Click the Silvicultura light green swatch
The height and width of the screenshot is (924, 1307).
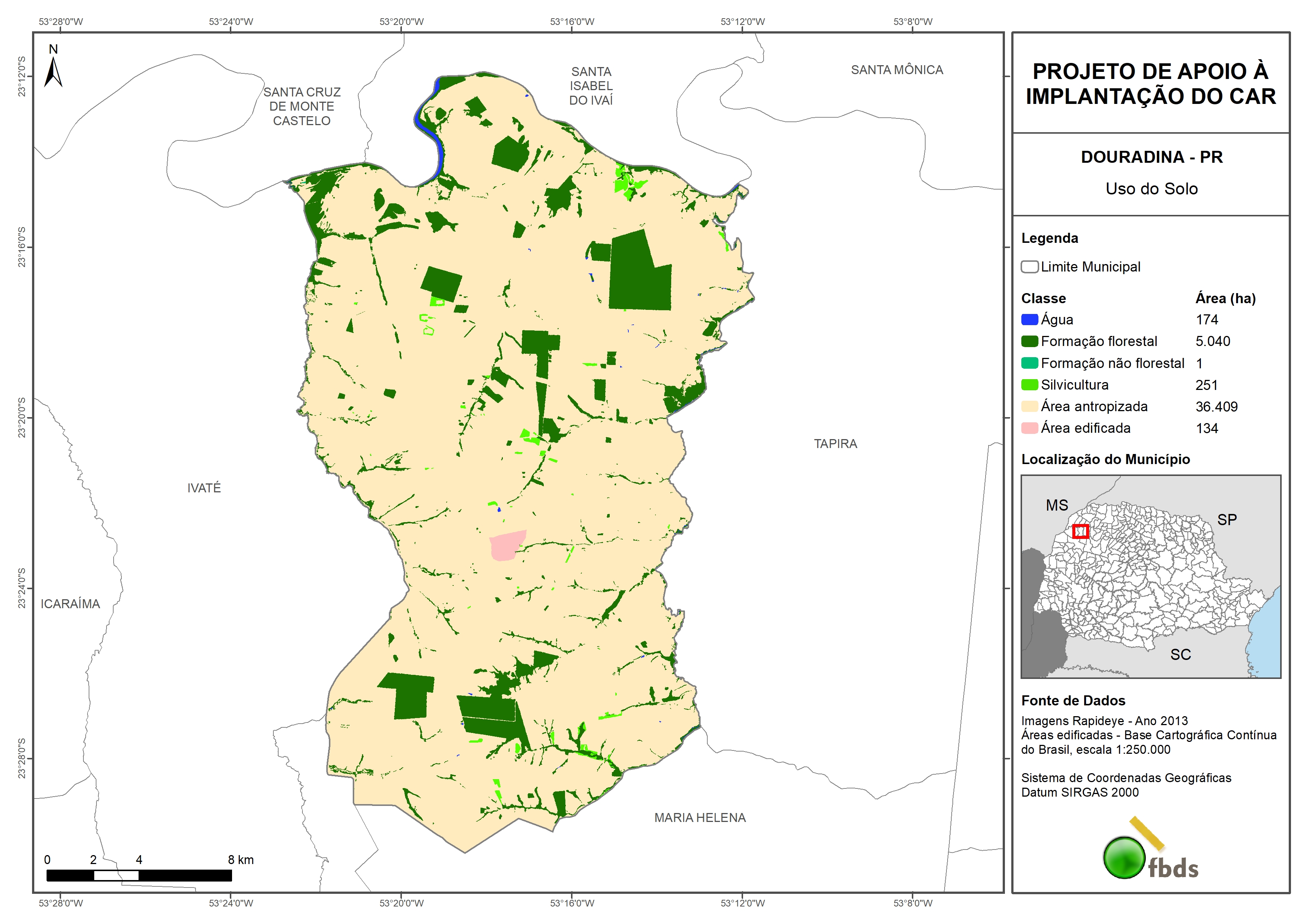1029,385
